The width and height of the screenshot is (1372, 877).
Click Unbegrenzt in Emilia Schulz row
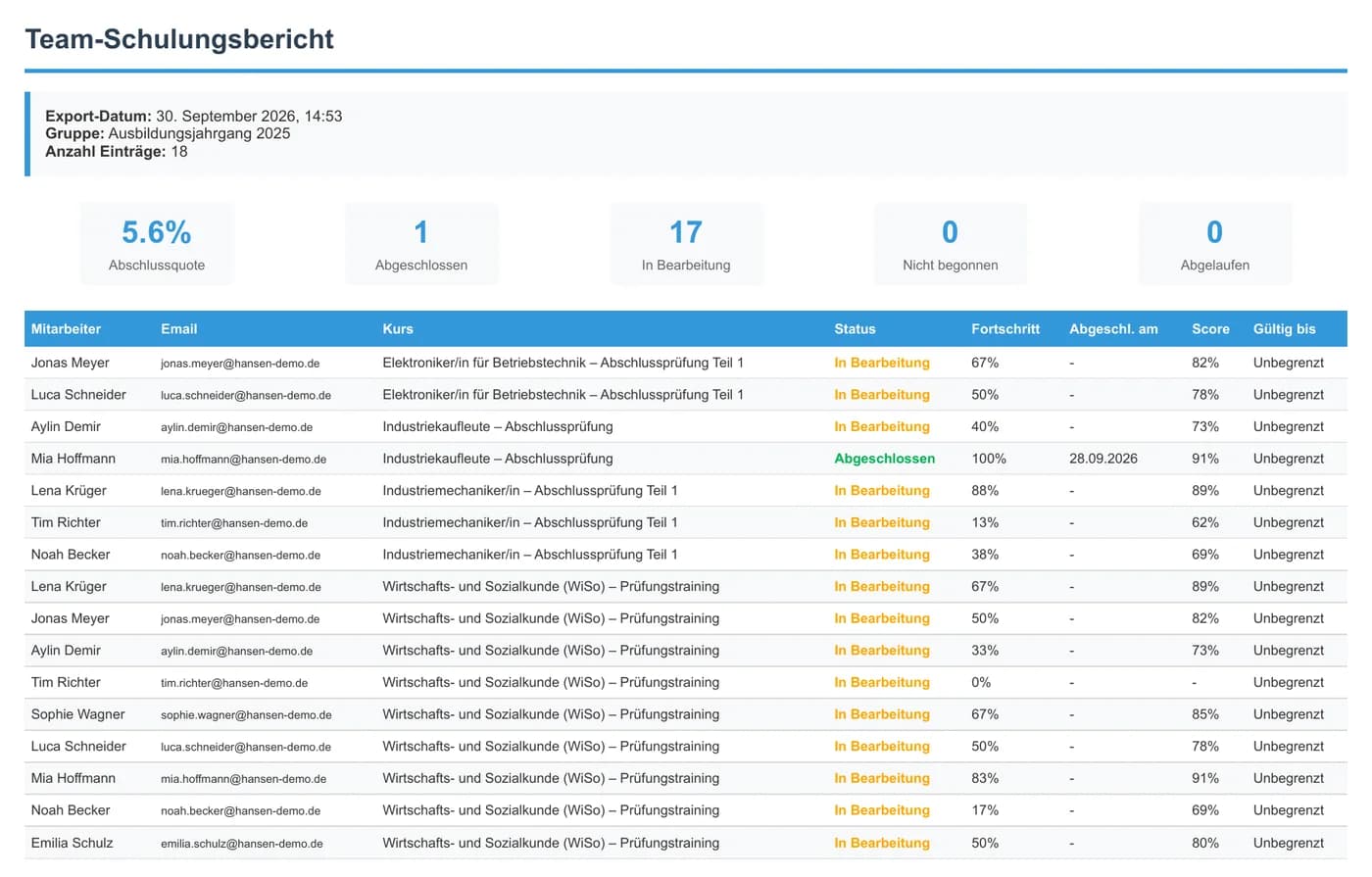pos(1288,843)
